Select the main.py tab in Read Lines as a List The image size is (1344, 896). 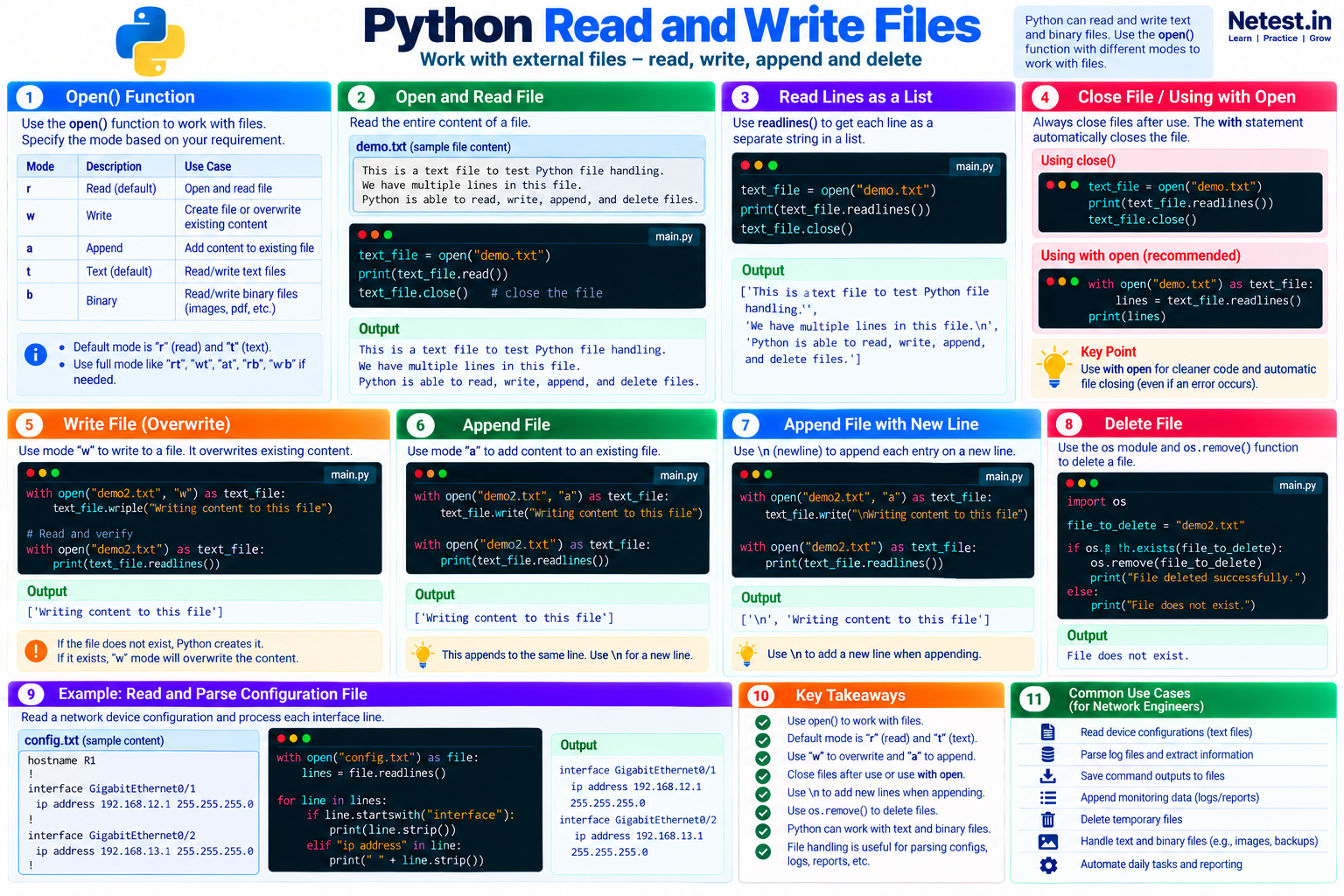click(974, 166)
